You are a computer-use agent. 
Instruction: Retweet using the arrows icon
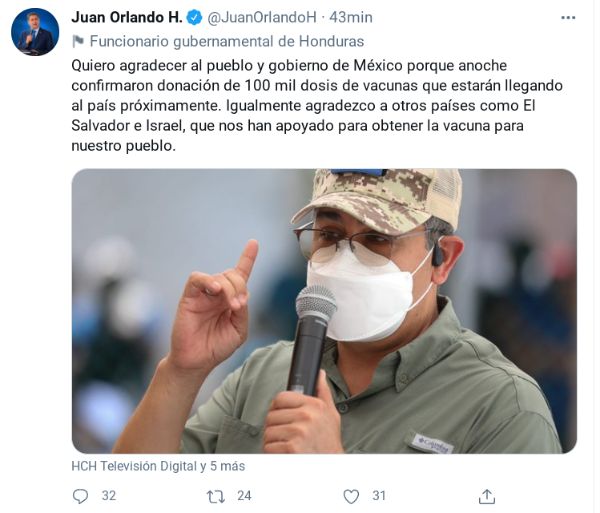coord(215,497)
